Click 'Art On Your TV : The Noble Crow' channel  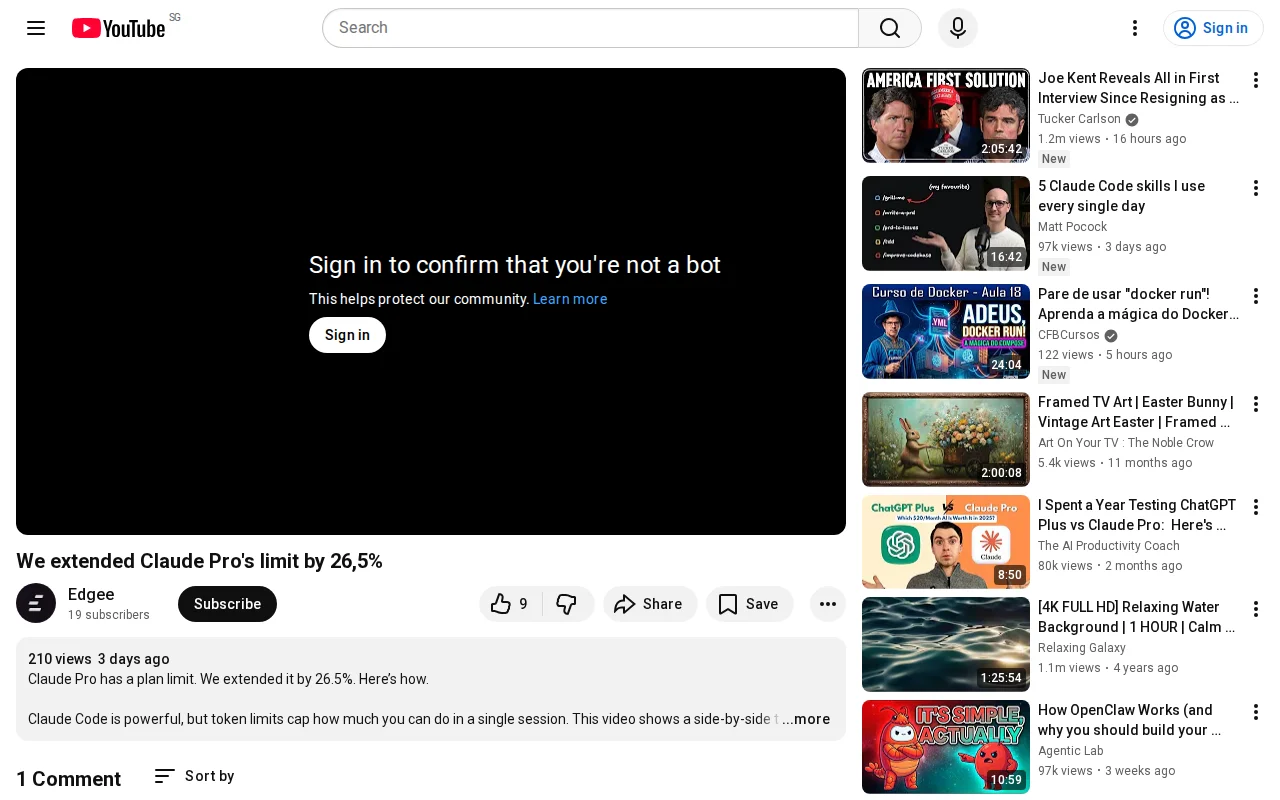(x=1126, y=443)
